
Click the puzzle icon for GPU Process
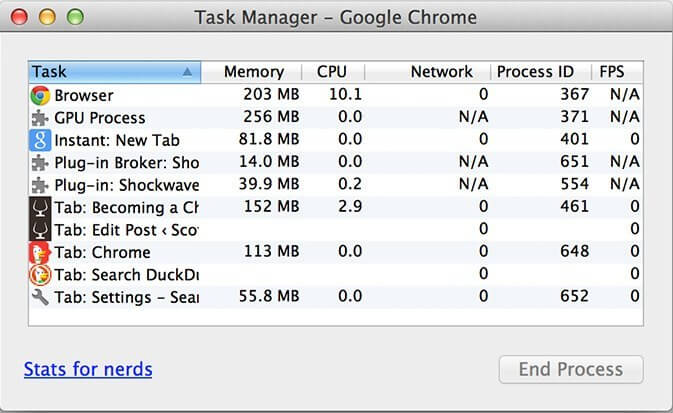tap(40, 118)
